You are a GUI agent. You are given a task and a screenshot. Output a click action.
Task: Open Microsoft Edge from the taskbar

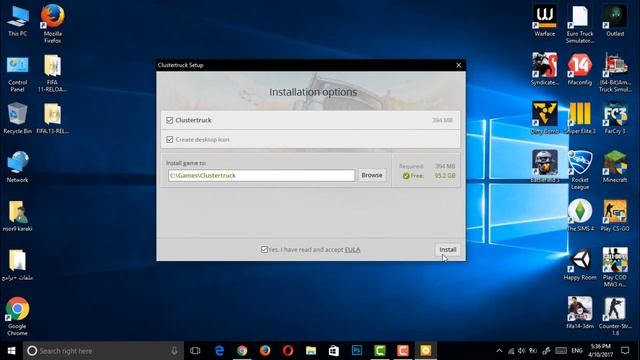click(x=219, y=351)
